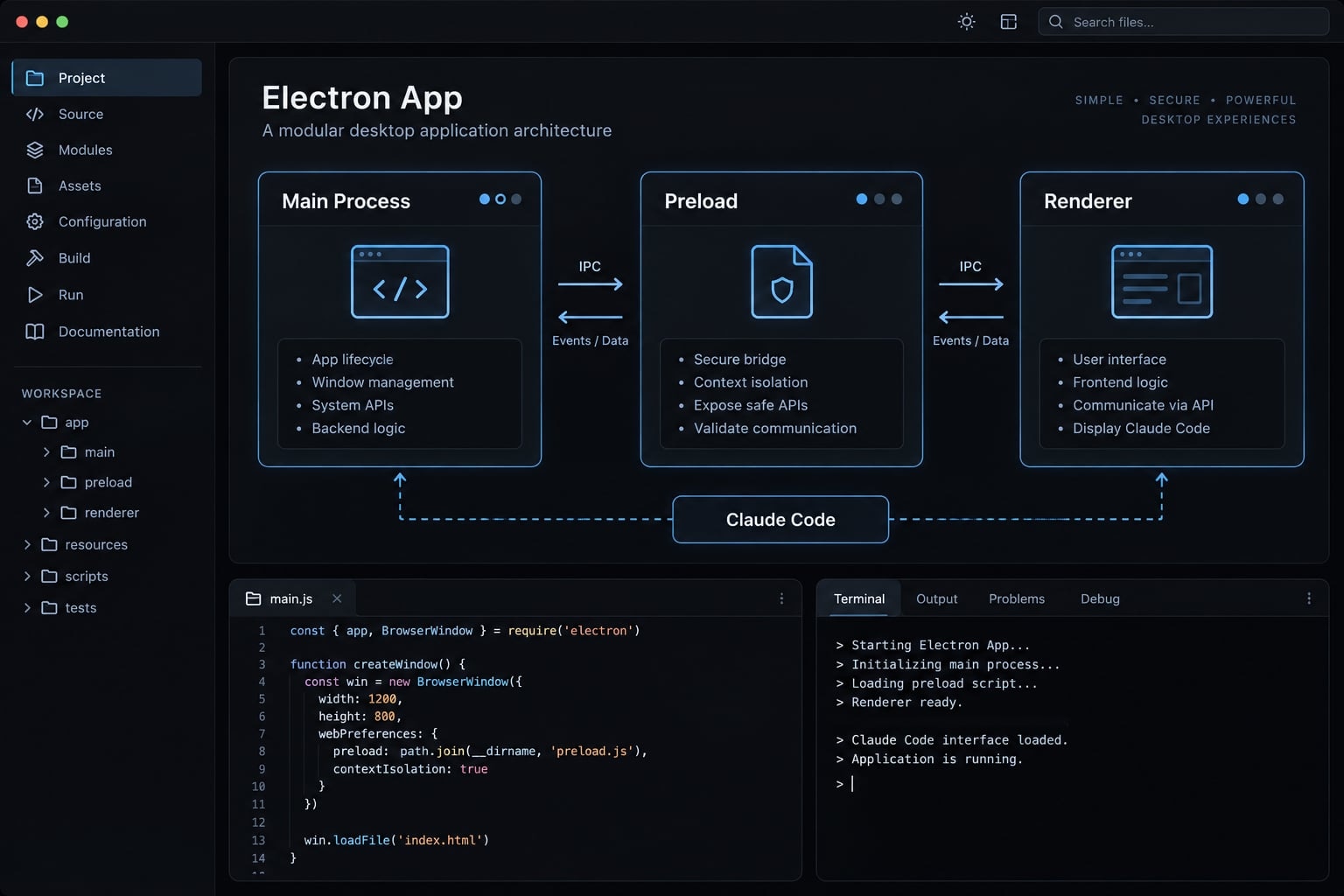Screen dimensions: 1344x896
Task: Click the Documentation book icon
Action: click(x=35, y=332)
